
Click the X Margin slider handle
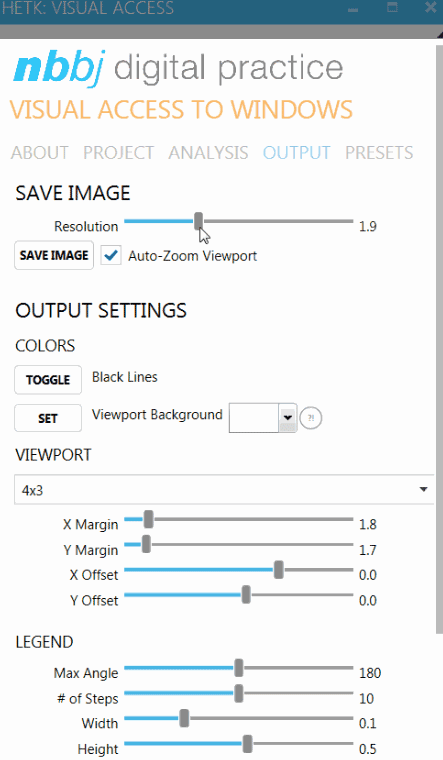point(148,519)
